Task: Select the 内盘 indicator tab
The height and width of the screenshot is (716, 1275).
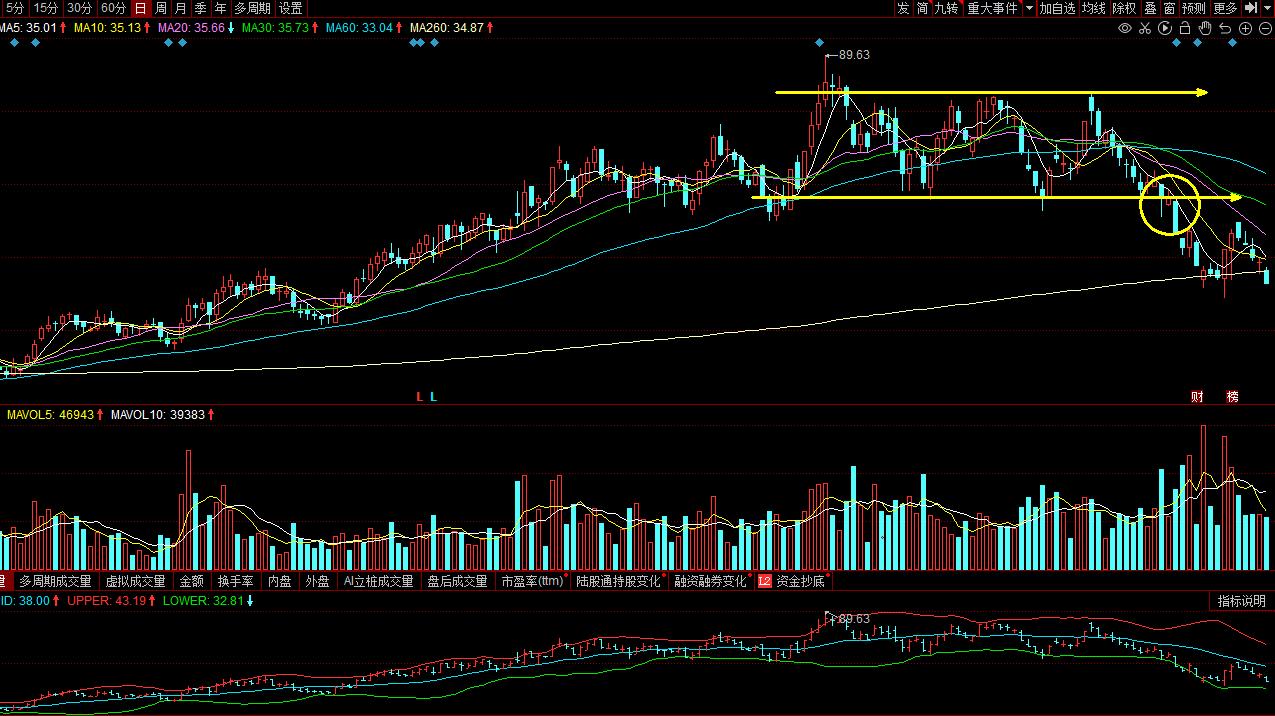Action: pyautogui.click(x=279, y=581)
